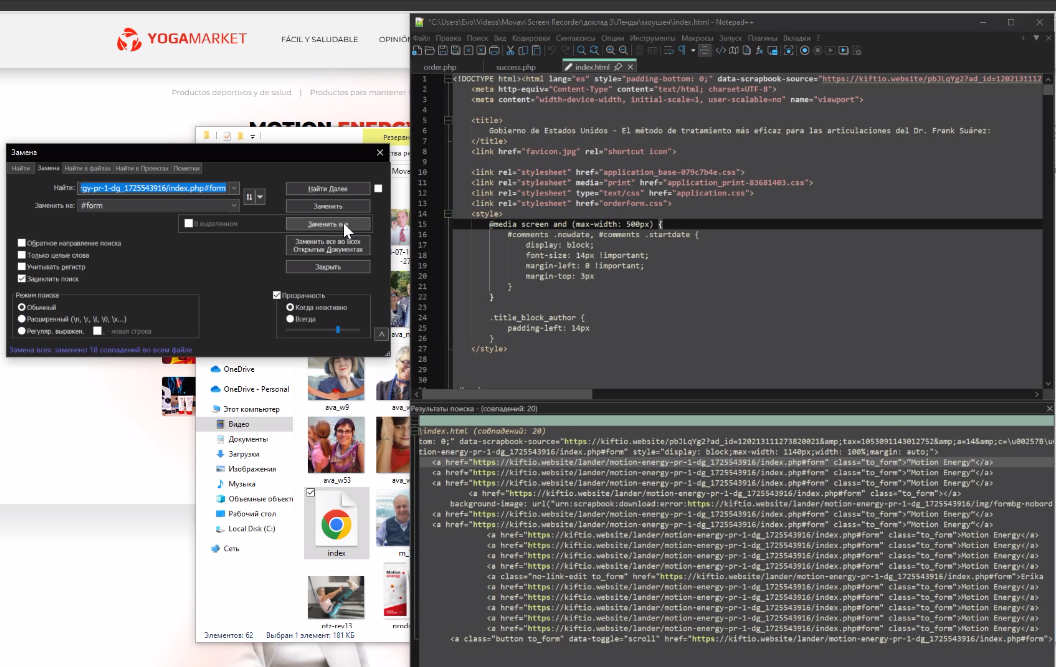Viewport: 1056px width, 667px height.
Task: Click the Record macro red circle icon
Action: [805, 50]
